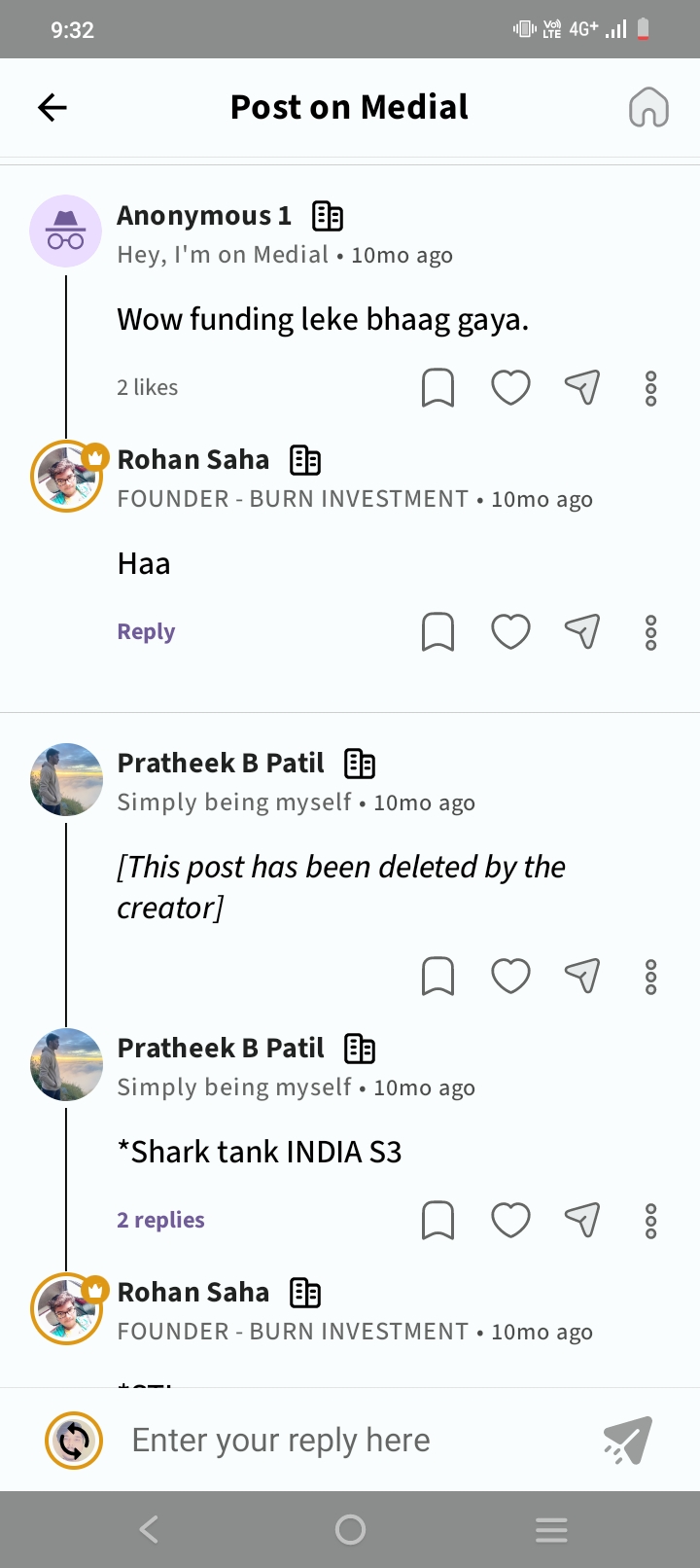The image size is (700, 1568).
Task: Open Rohan Saha's profile name in first thread
Action: [192, 459]
